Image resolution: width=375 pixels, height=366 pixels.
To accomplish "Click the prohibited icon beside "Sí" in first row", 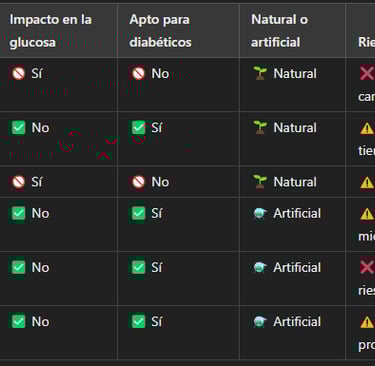I will click(19, 73).
